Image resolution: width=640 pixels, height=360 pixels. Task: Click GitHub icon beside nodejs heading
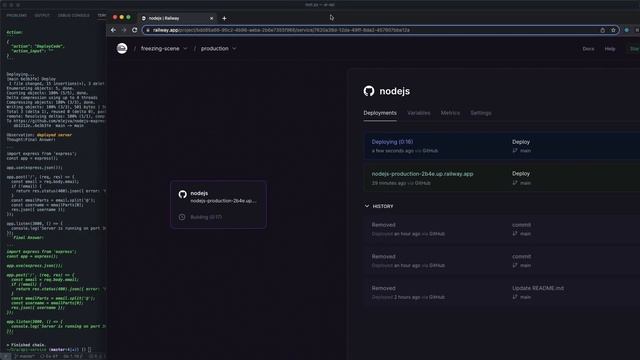pos(369,91)
